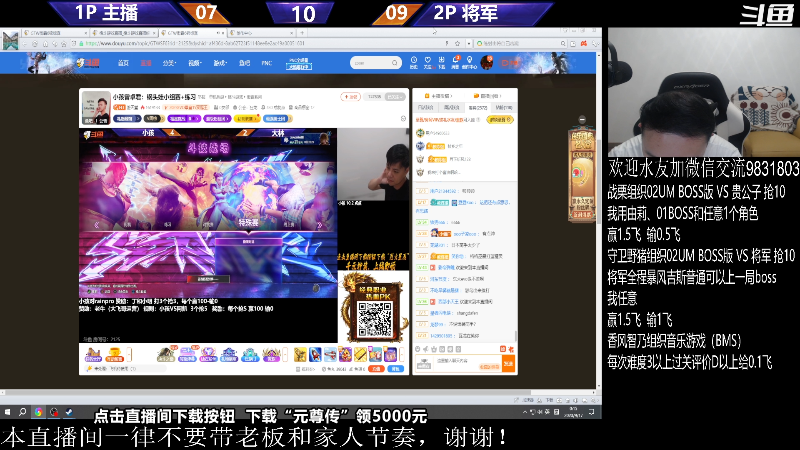800x450 pixels.
Task: Open the 直播 navigation item
Action: (x=146, y=63)
